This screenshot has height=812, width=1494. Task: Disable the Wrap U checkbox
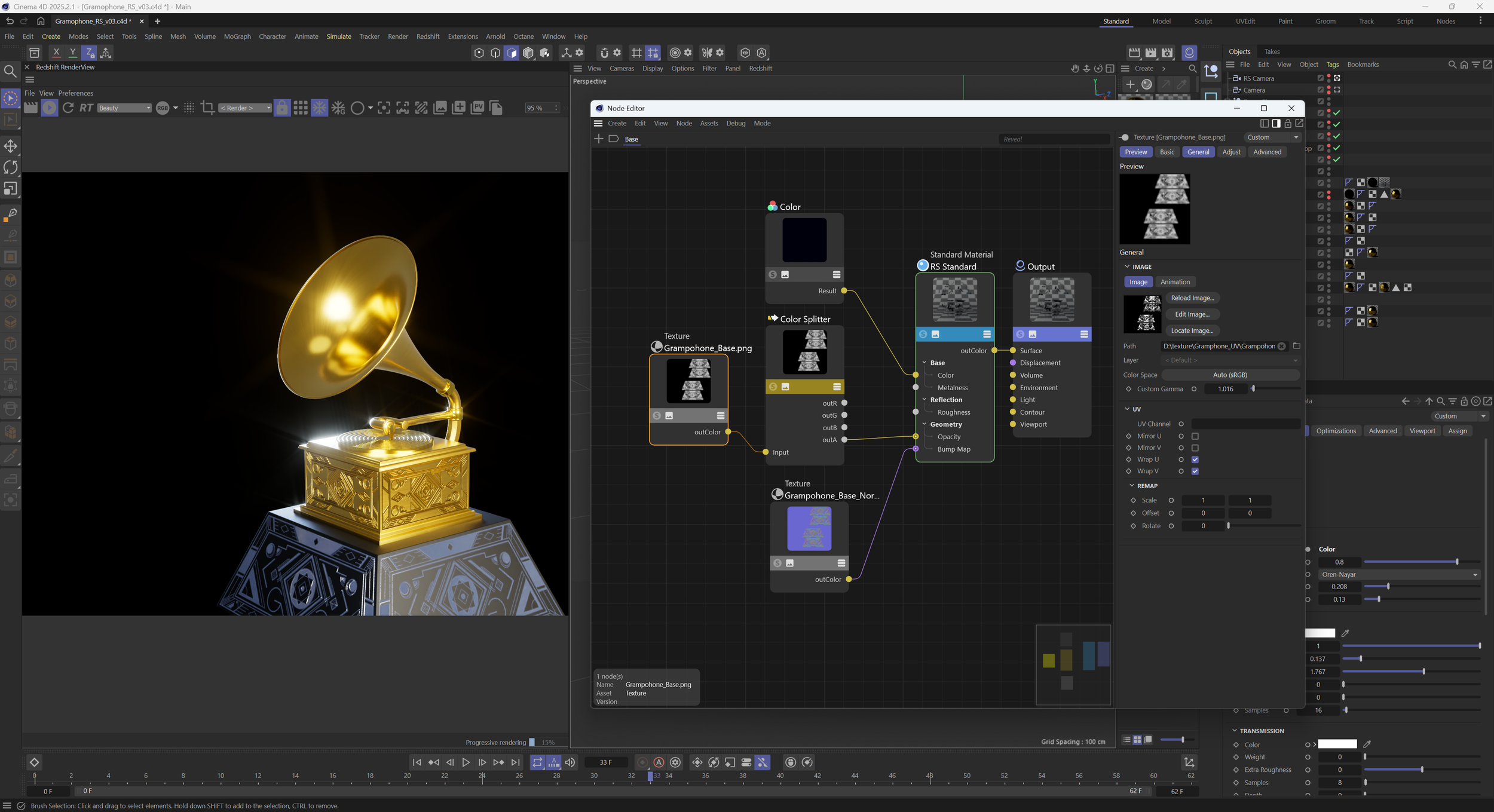1195,459
